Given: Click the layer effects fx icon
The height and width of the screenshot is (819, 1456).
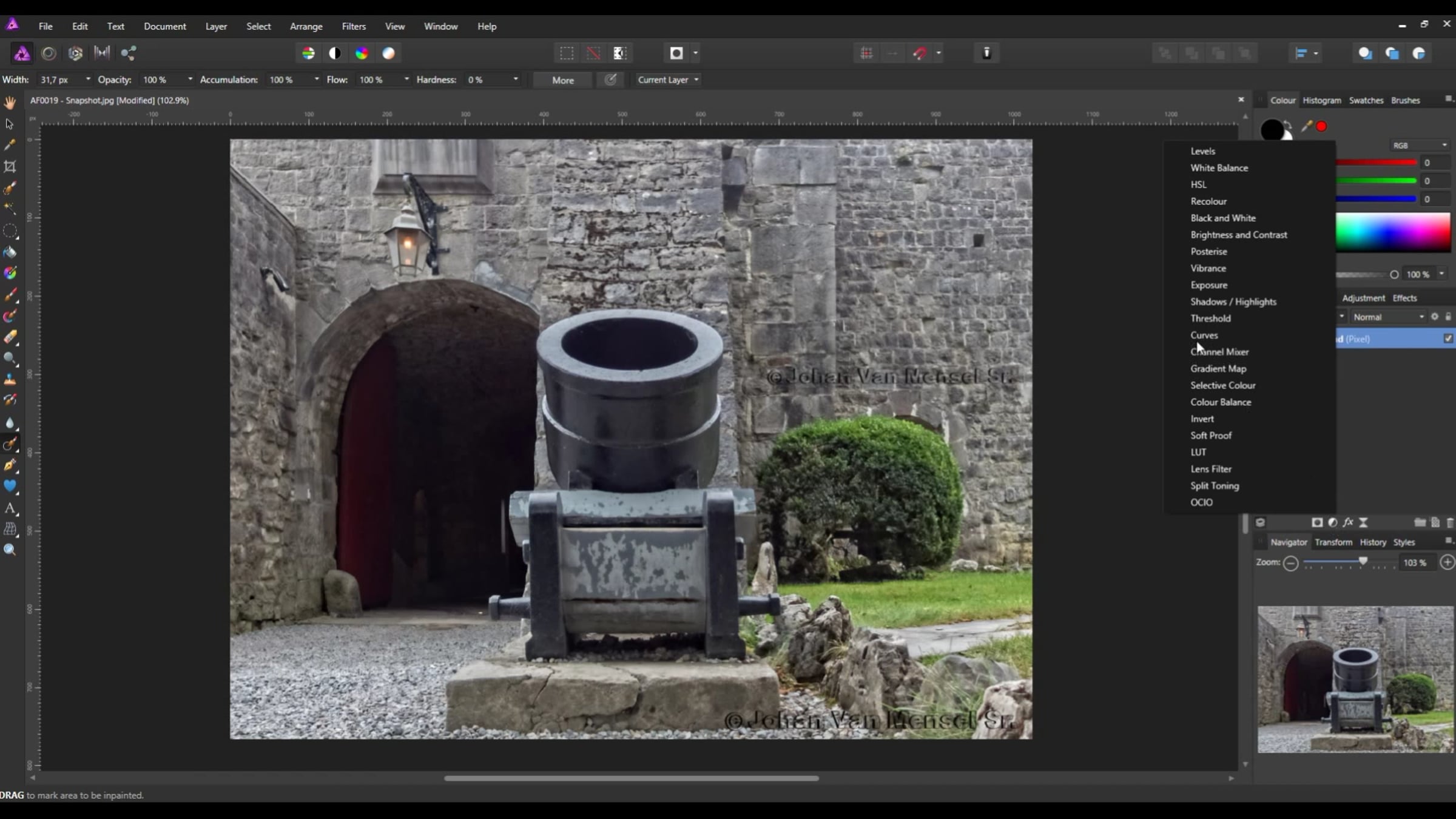Looking at the screenshot, I should [x=1348, y=522].
